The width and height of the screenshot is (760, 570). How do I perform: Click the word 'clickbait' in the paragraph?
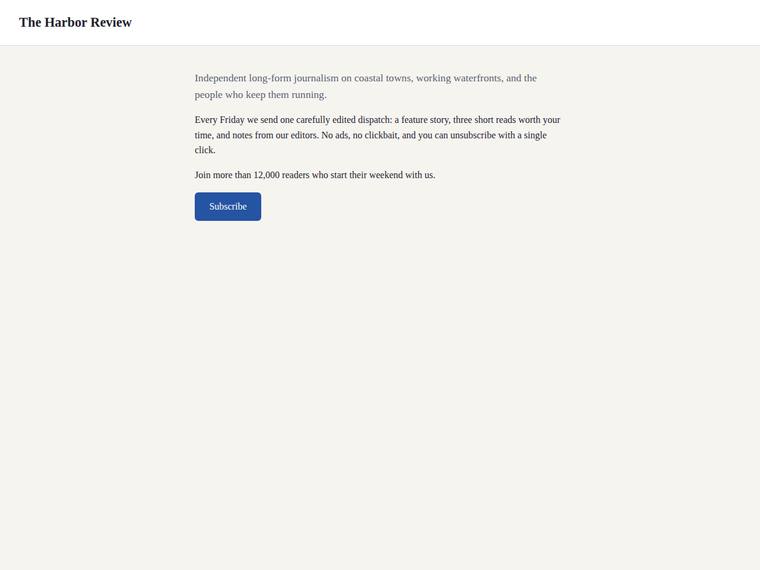381,135
